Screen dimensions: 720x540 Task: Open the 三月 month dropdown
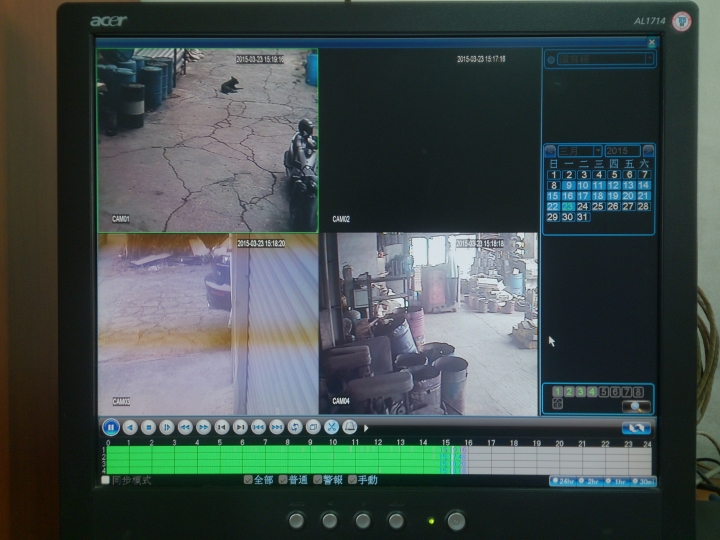(598, 151)
